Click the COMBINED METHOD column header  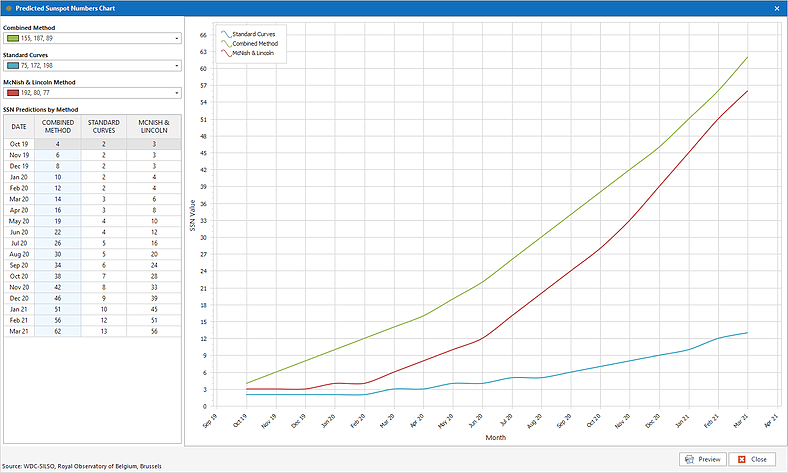coord(58,127)
